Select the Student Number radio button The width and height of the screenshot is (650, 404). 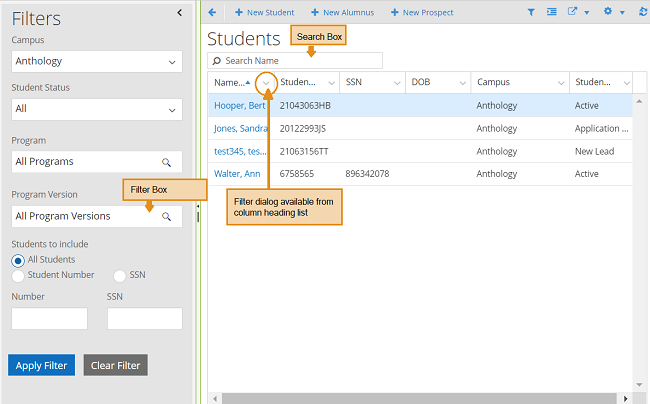(x=18, y=275)
